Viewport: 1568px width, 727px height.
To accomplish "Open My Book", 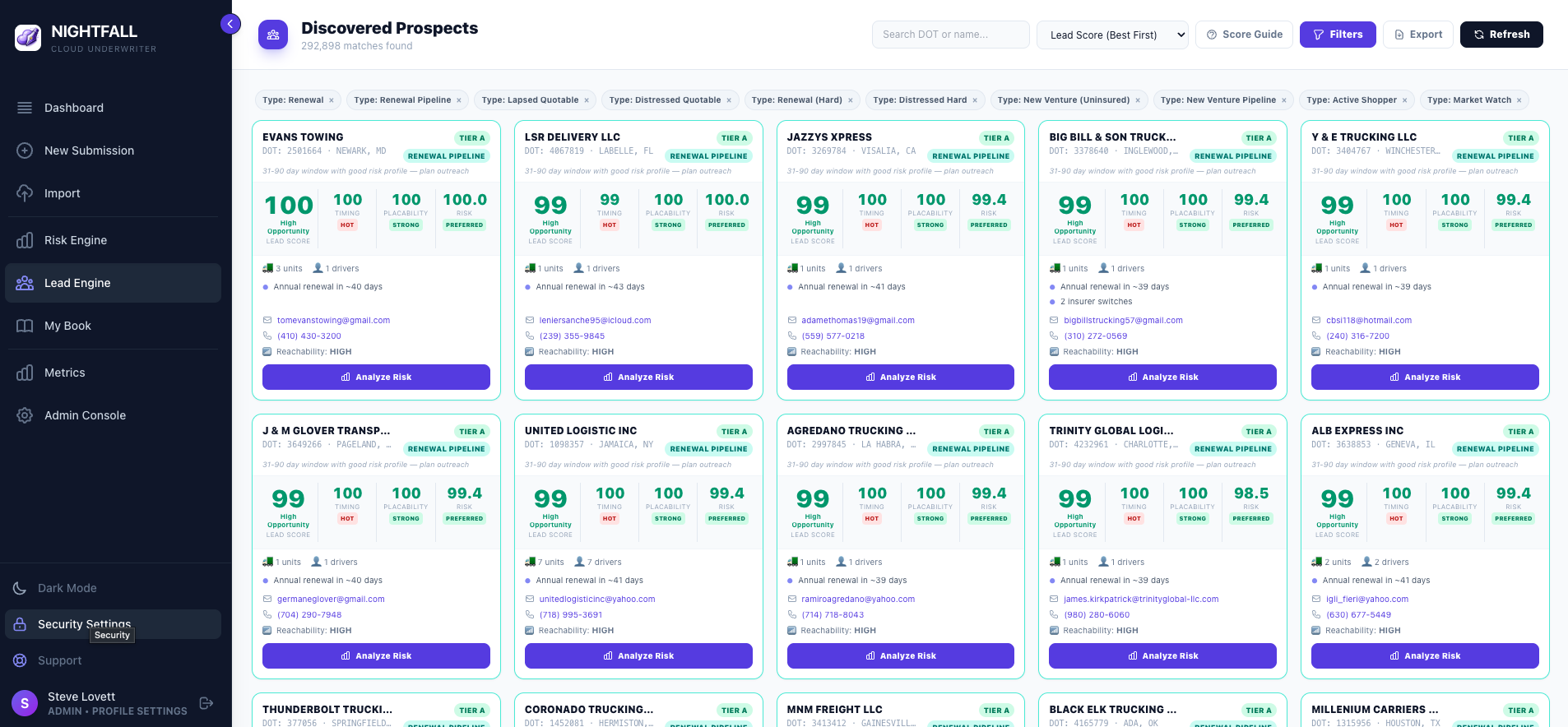I will (x=113, y=326).
